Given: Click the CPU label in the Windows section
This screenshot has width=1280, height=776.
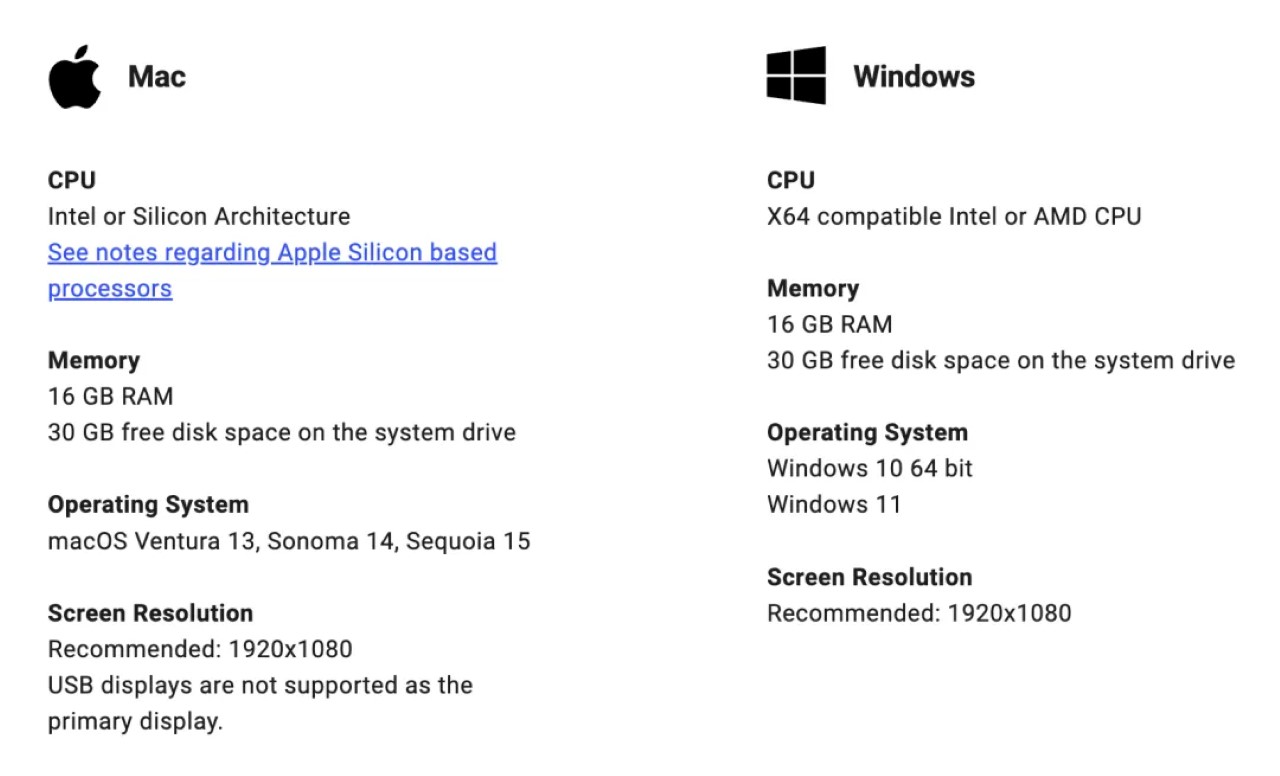Looking at the screenshot, I should click(791, 180).
